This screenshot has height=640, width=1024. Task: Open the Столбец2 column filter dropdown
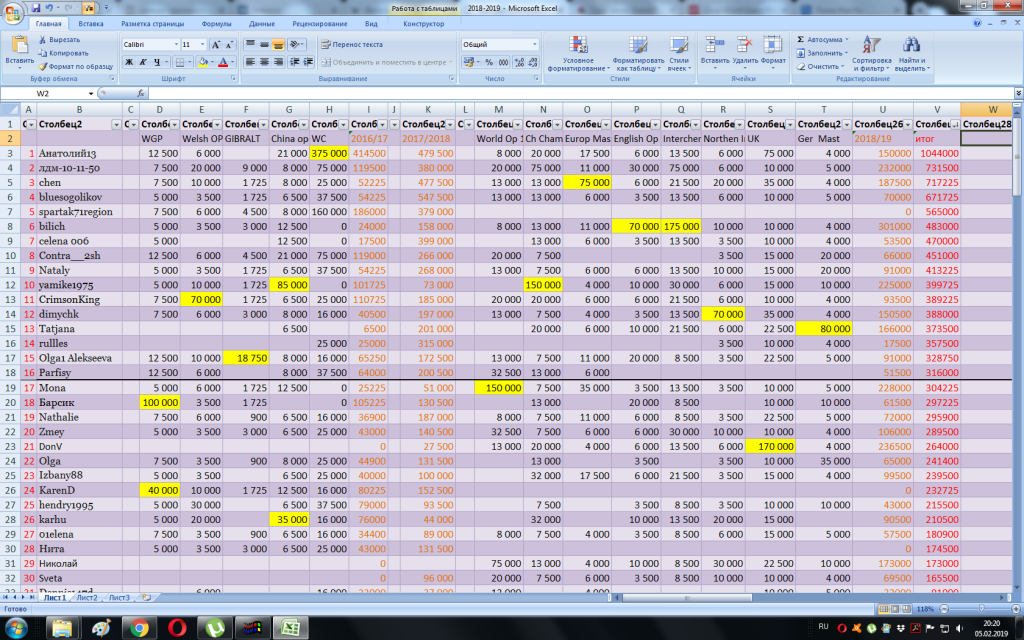[115, 124]
